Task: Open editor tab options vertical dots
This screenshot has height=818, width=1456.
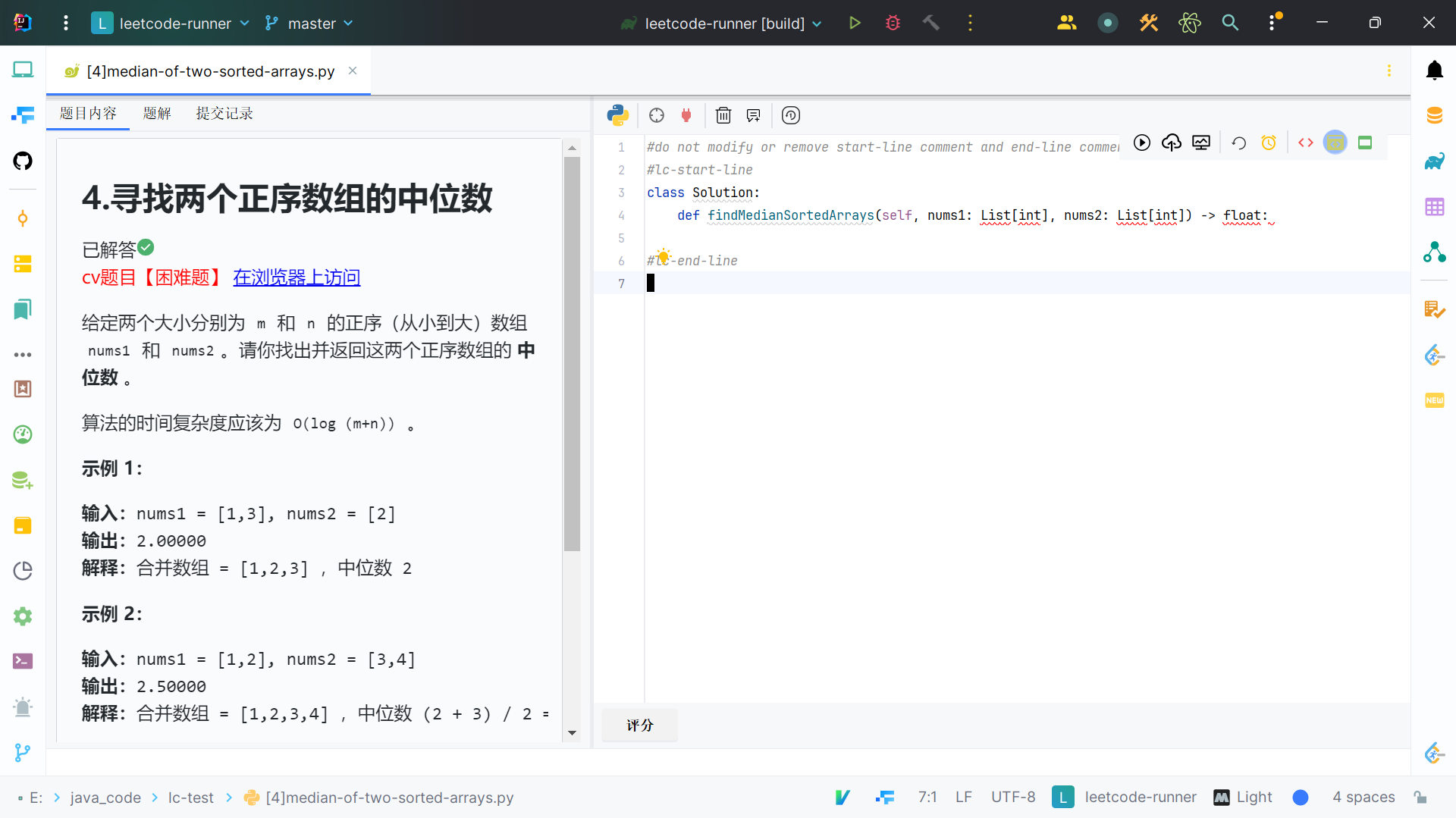Action: pyautogui.click(x=1389, y=71)
